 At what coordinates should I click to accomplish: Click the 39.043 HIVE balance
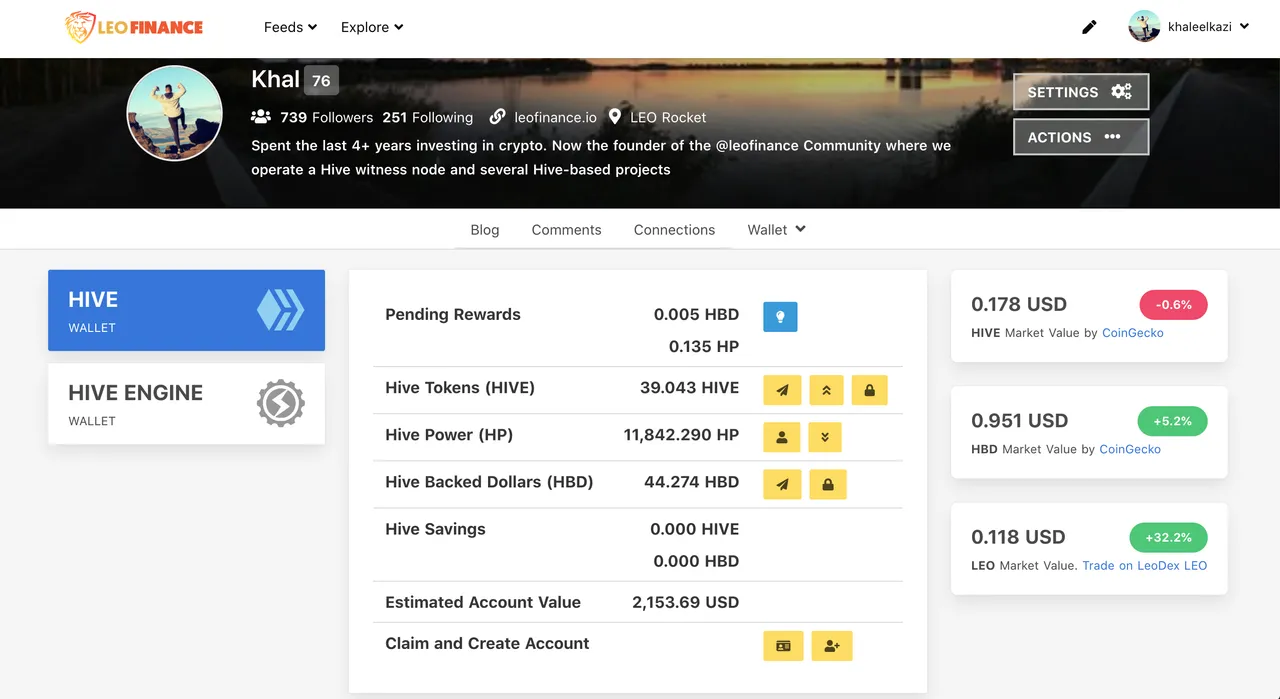tap(690, 388)
